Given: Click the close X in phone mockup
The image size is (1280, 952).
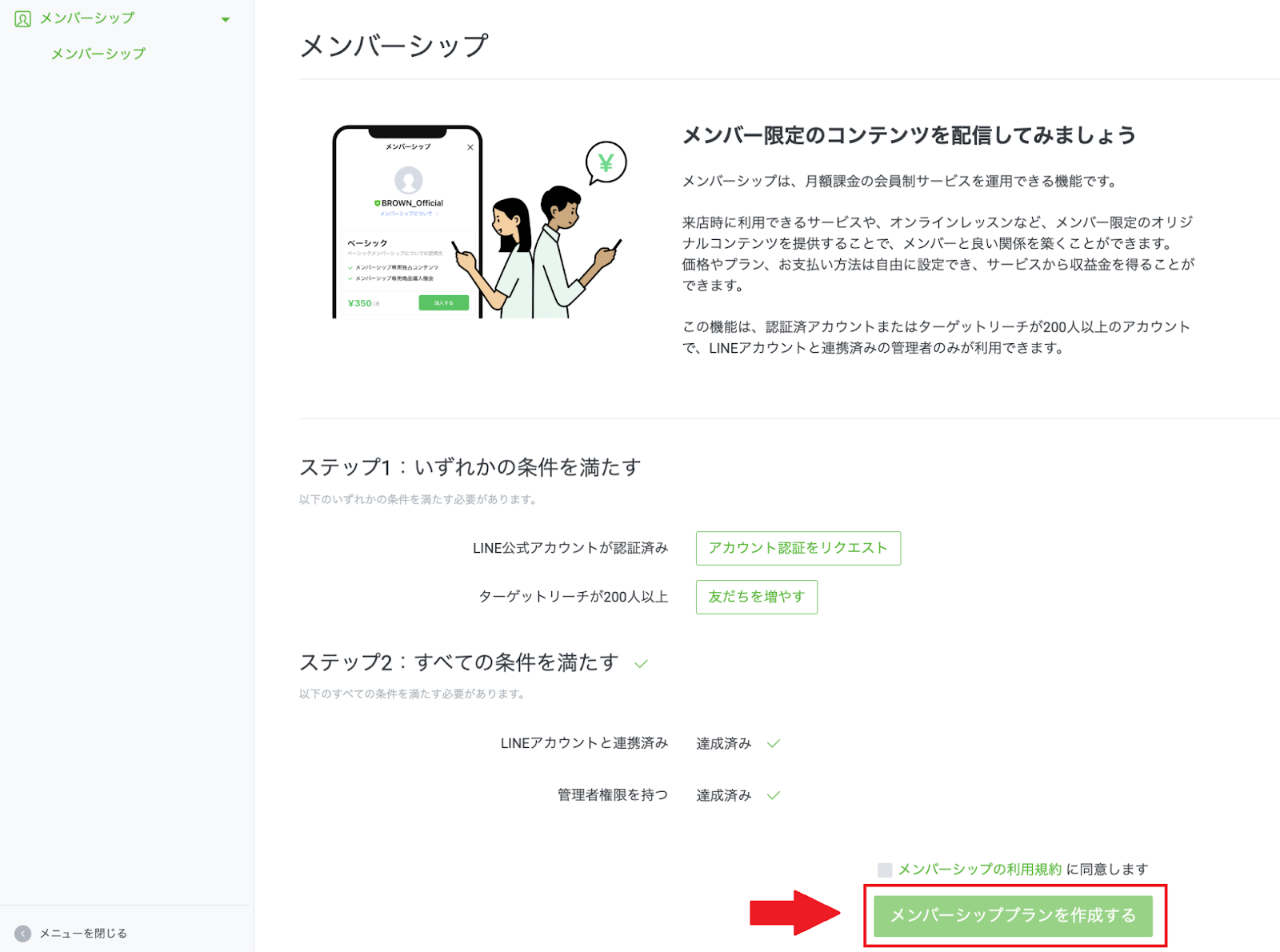Looking at the screenshot, I should [470, 147].
